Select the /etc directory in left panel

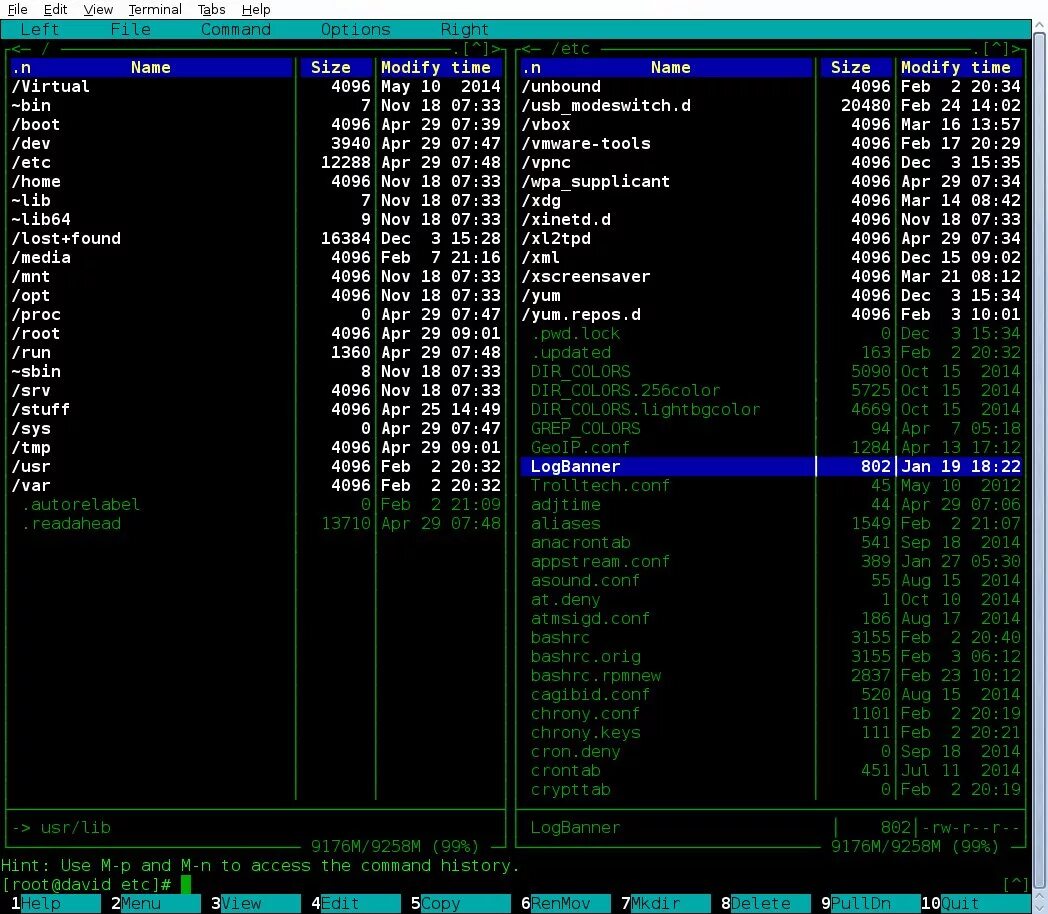coord(256,162)
